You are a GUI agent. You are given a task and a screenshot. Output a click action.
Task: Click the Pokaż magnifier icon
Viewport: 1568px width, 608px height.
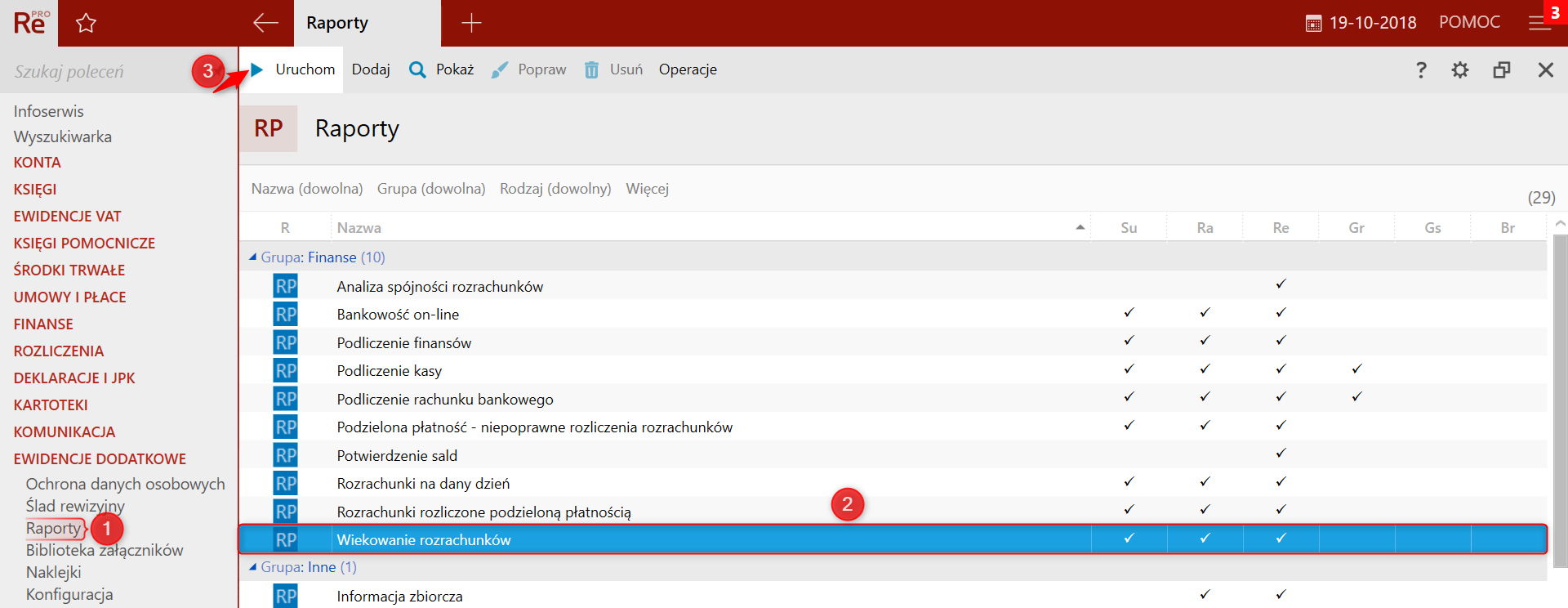coord(417,69)
